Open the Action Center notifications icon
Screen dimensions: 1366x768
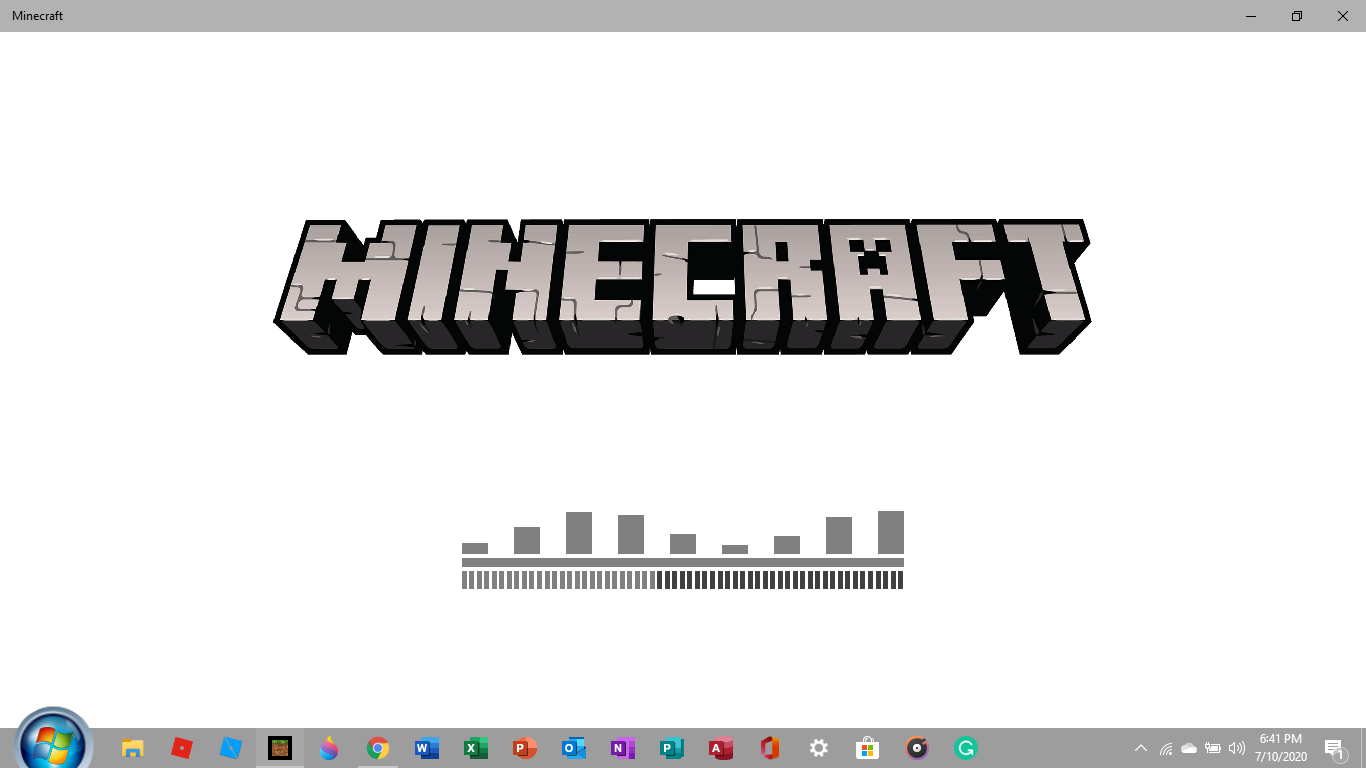(1334, 748)
